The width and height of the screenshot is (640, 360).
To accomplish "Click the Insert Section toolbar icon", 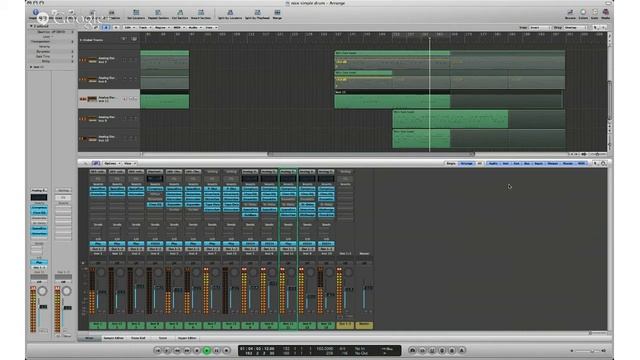I will 201,14.
